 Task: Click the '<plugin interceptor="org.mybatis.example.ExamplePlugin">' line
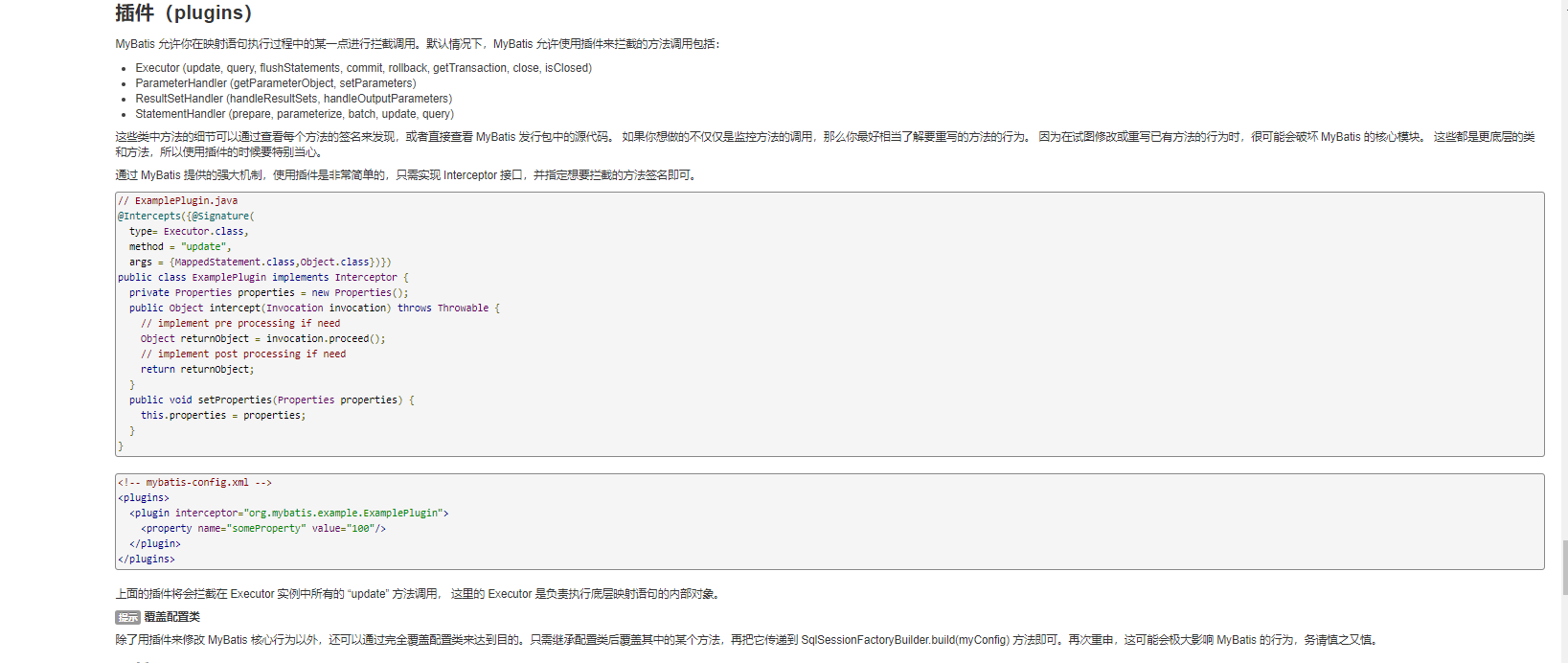tap(289, 514)
